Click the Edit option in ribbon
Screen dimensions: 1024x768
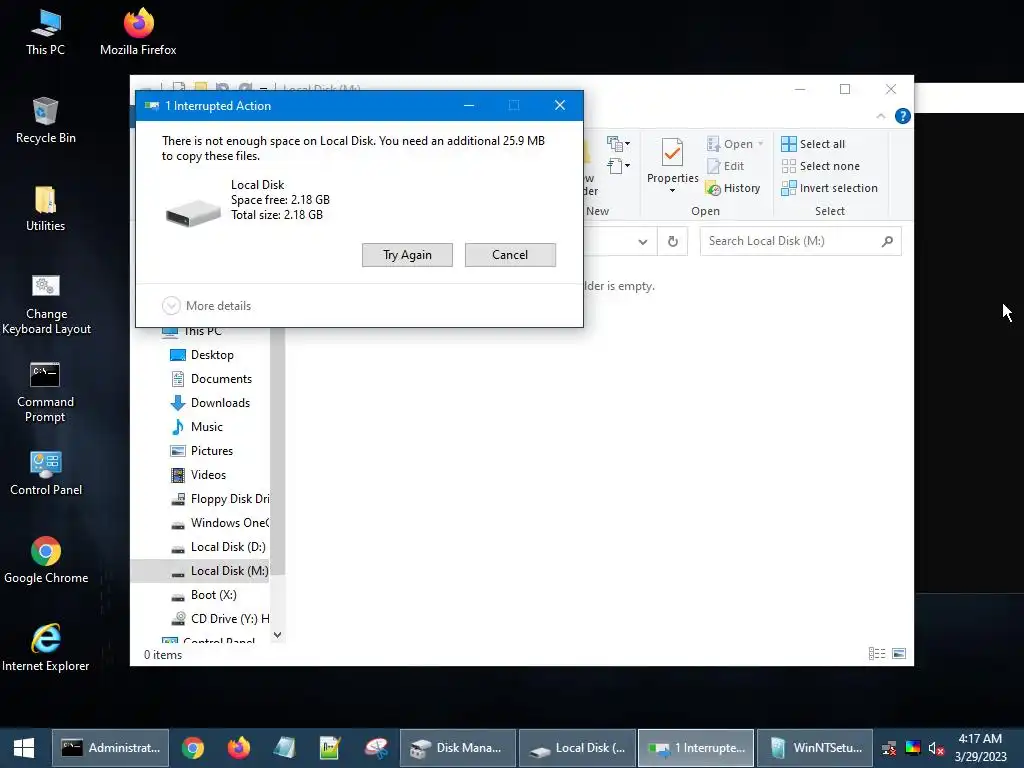(x=725, y=166)
